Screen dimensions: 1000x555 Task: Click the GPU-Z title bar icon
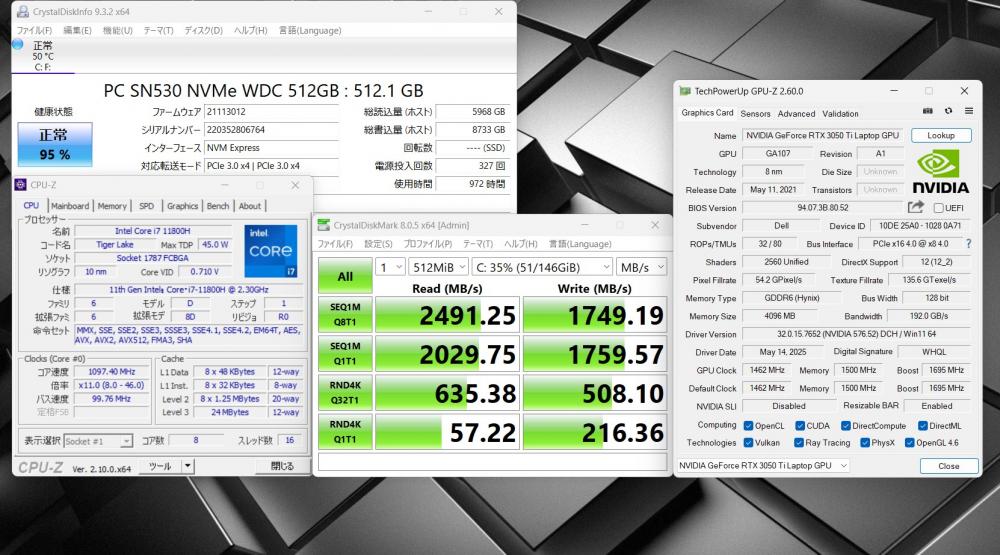coord(685,91)
